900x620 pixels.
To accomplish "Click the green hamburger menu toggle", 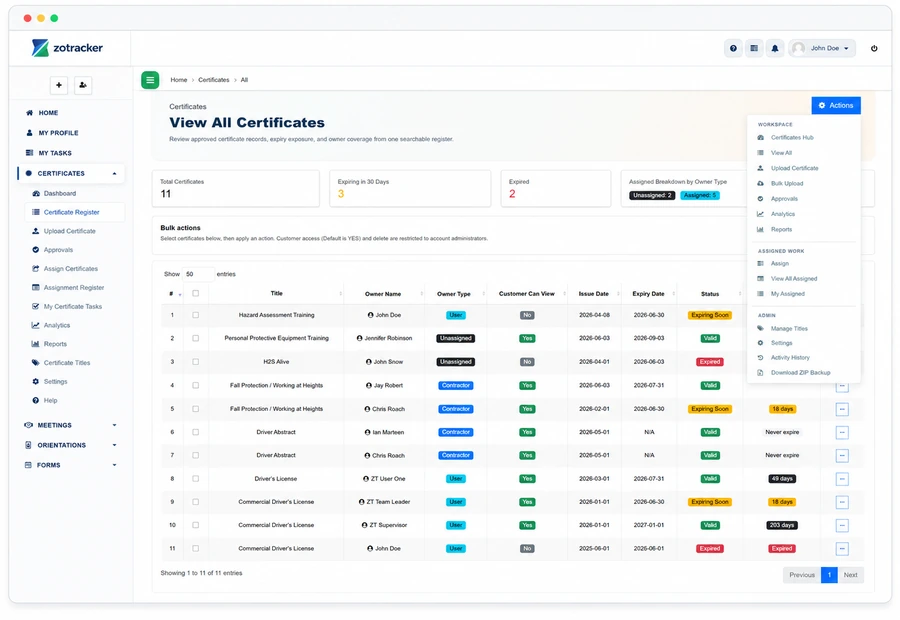I will coord(150,80).
